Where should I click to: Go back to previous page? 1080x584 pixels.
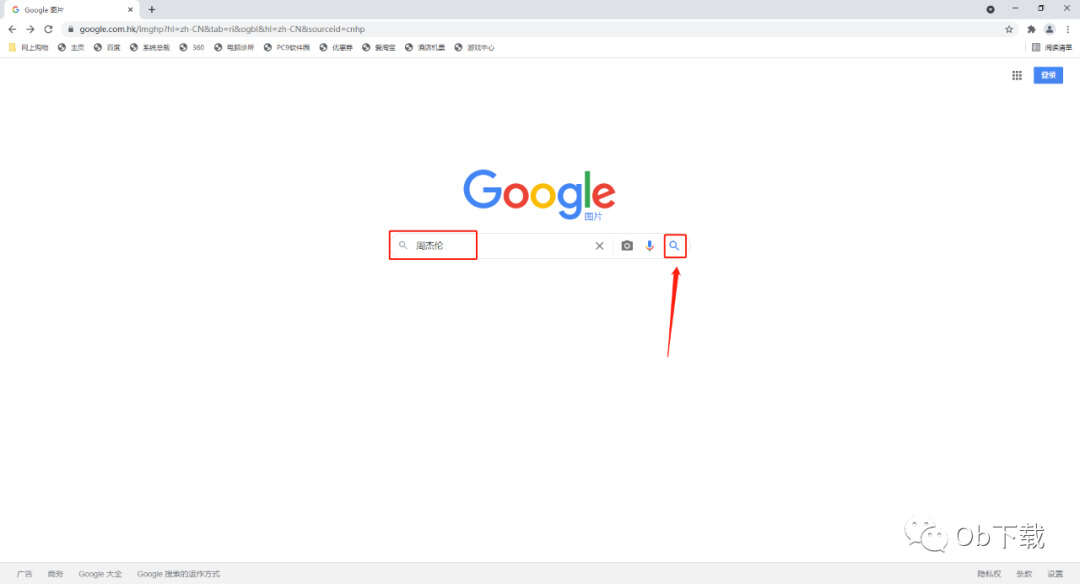click(x=12, y=29)
